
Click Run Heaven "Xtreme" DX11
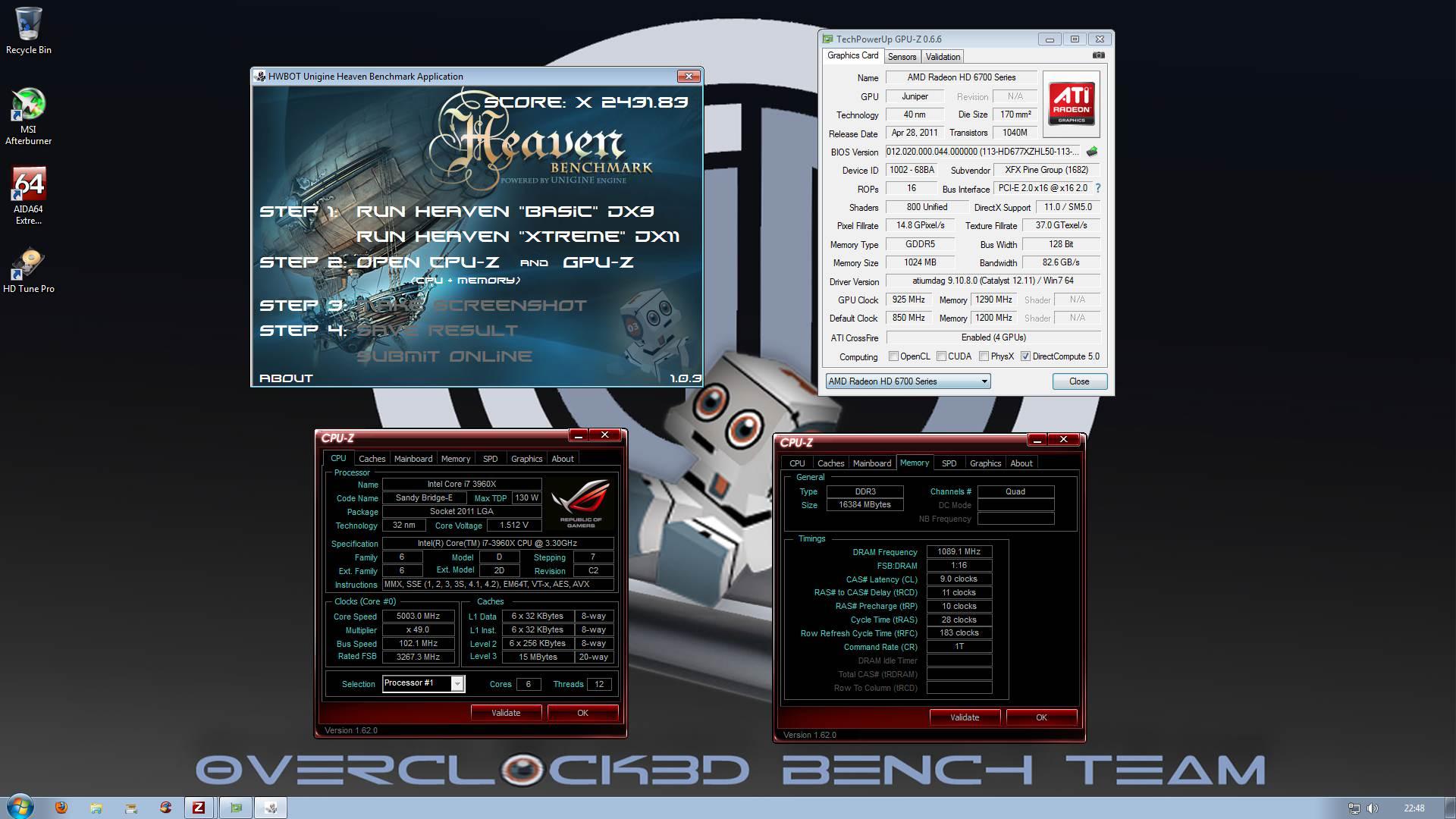coord(518,237)
